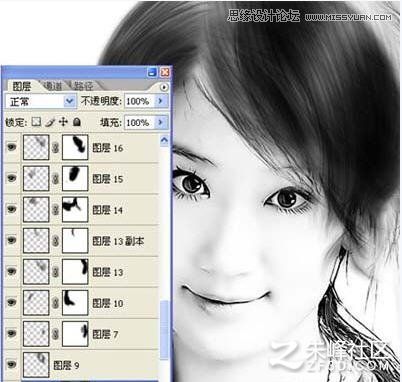Click the lock image pixels brush icon

pyautogui.click(x=50, y=122)
